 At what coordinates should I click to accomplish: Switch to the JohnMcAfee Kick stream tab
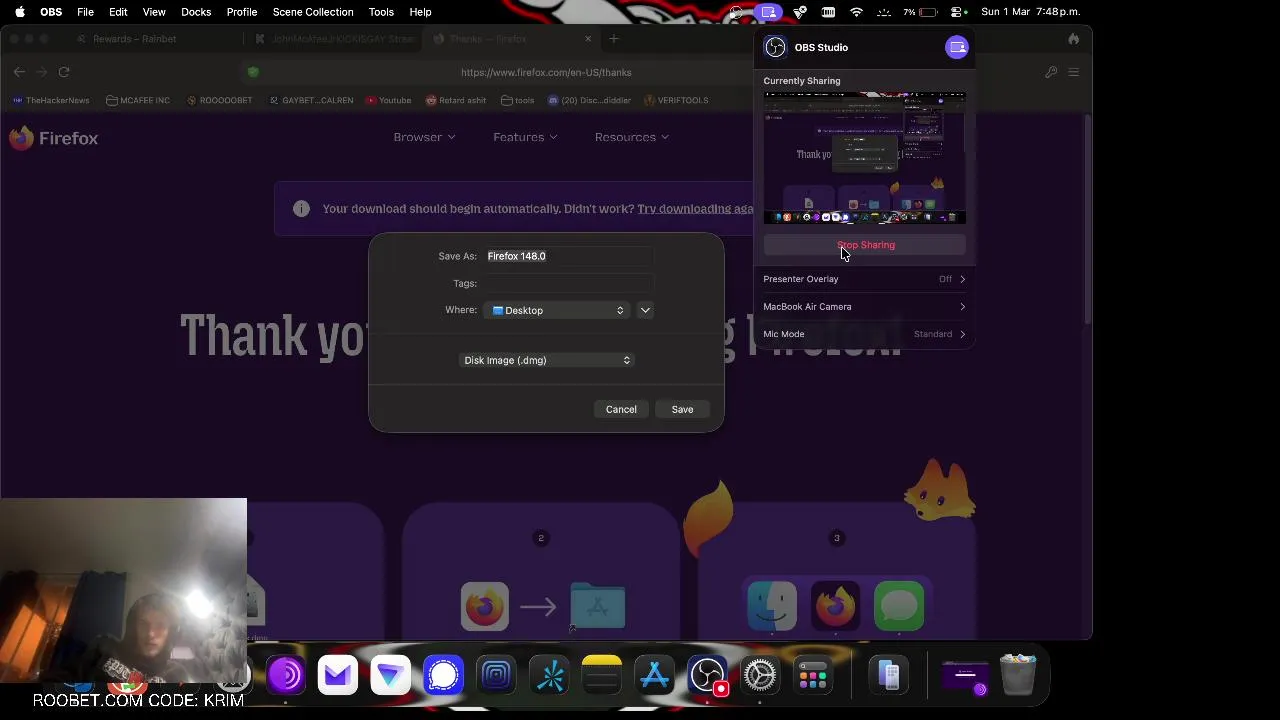pyautogui.click(x=336, y=39)
